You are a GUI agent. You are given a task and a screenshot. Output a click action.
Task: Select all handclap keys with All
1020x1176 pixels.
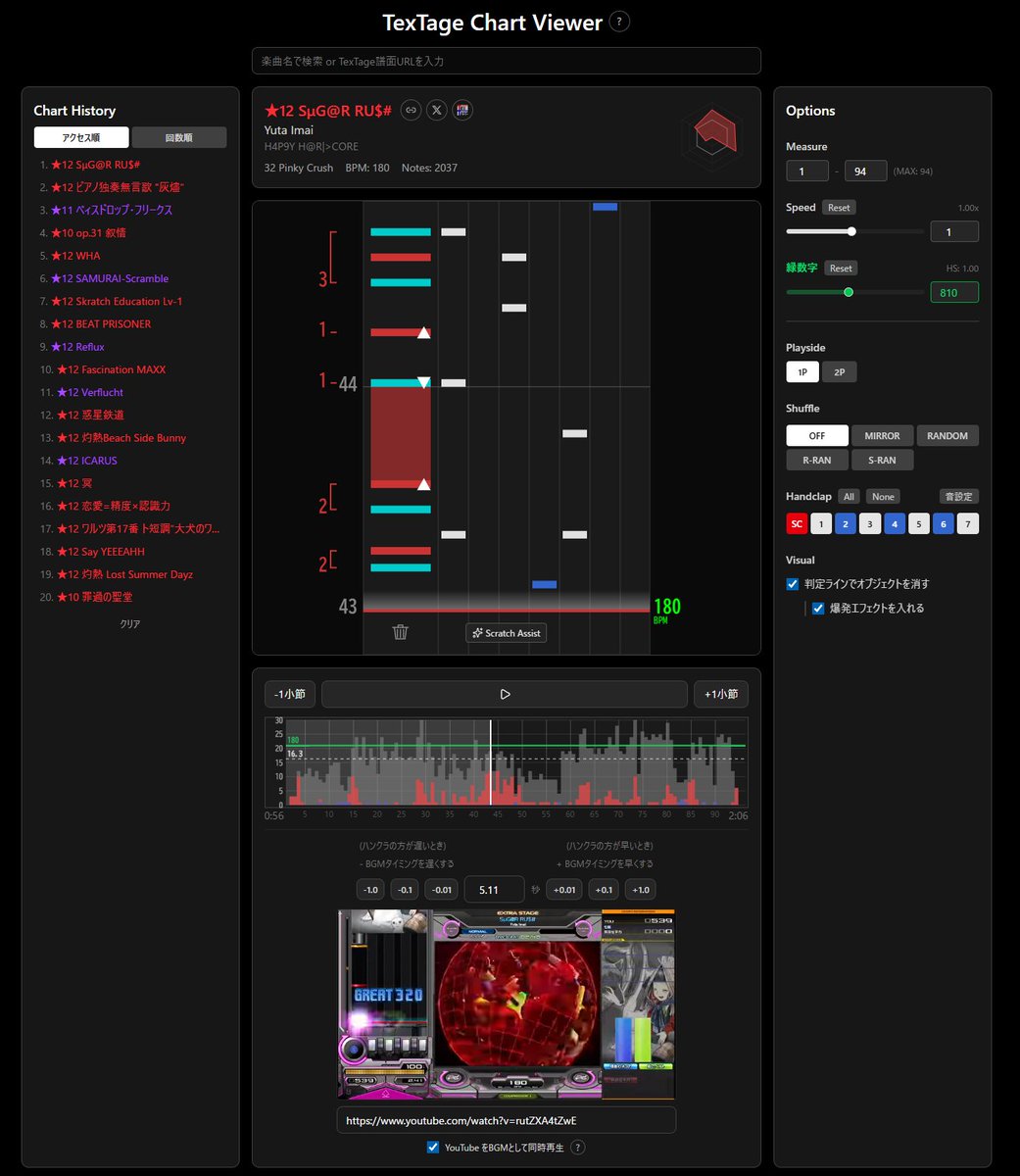click(x=850, y=497)
